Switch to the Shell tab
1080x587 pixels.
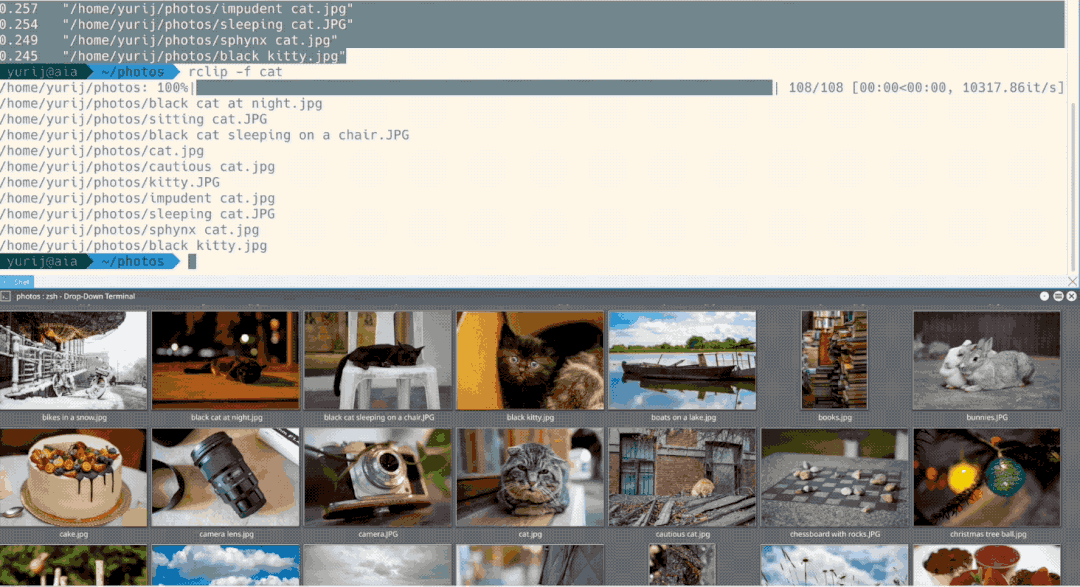tap(17, 282)
